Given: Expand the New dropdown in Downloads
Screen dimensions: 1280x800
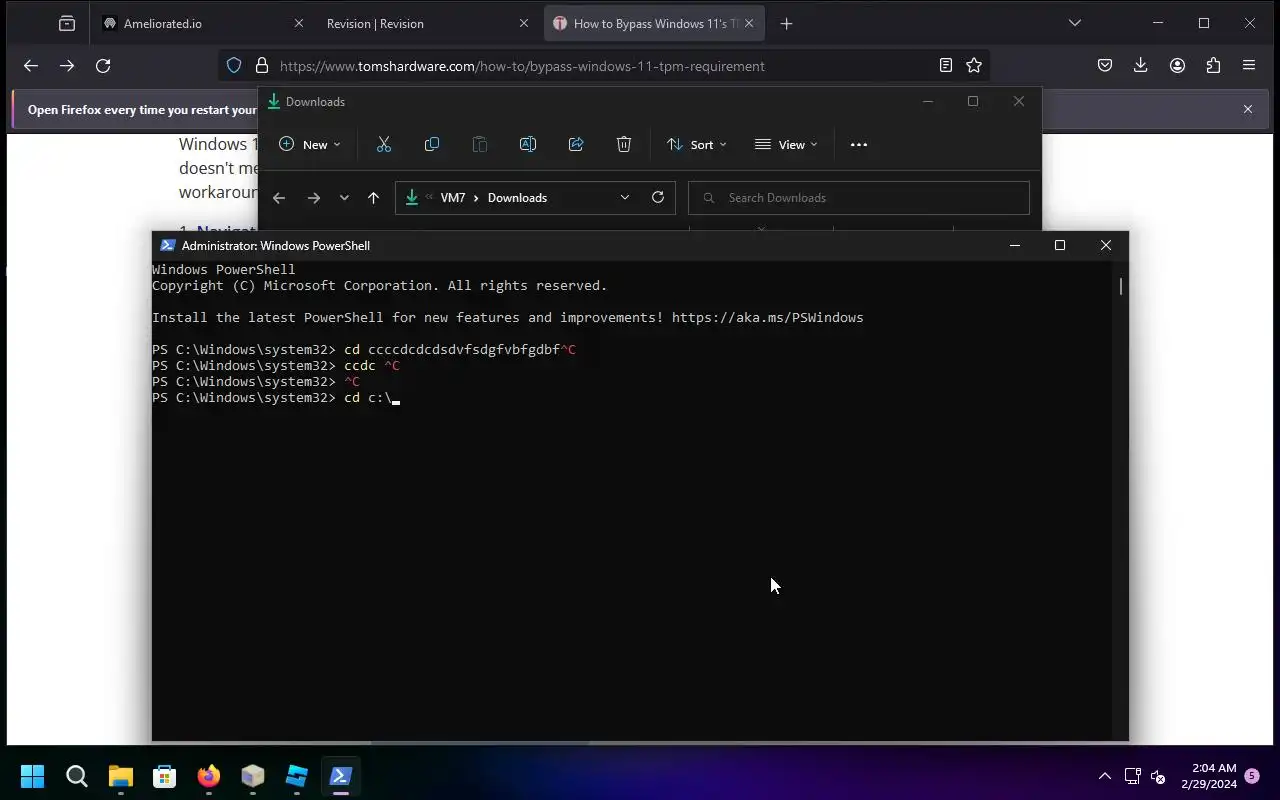Looking at the screenshot, I should (310, 144).
